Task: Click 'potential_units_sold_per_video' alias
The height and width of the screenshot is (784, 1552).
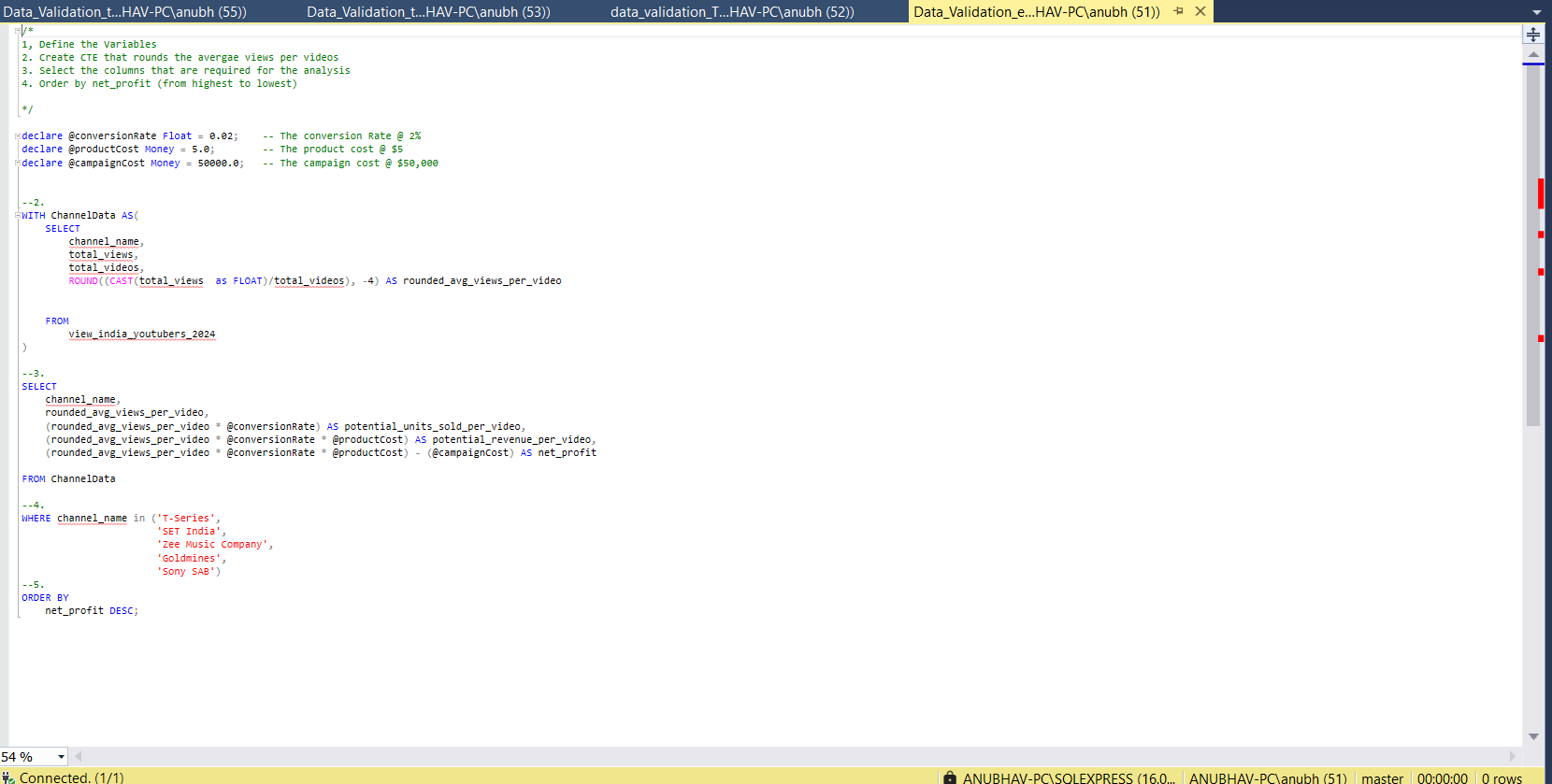Action: (x=432, y=427)
